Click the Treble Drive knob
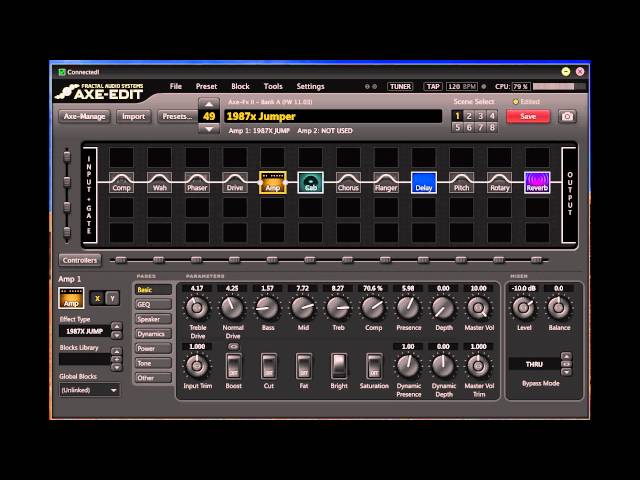 tap(197, 308)
